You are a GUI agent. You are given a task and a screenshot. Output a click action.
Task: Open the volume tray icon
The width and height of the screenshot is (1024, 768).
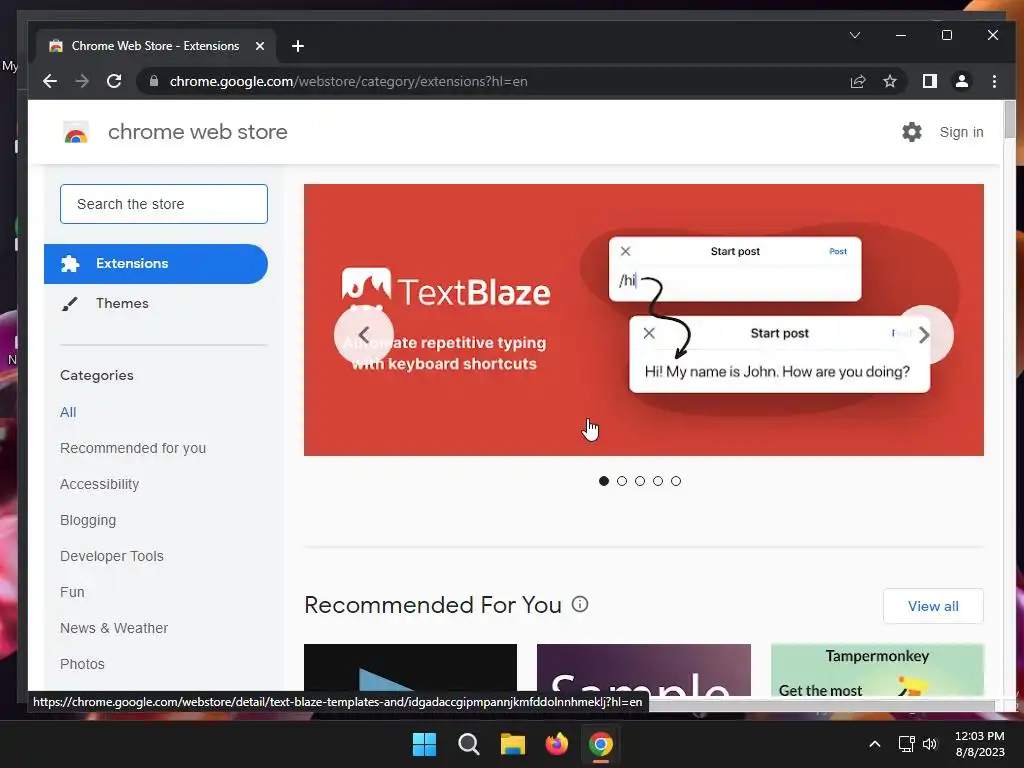930,744
